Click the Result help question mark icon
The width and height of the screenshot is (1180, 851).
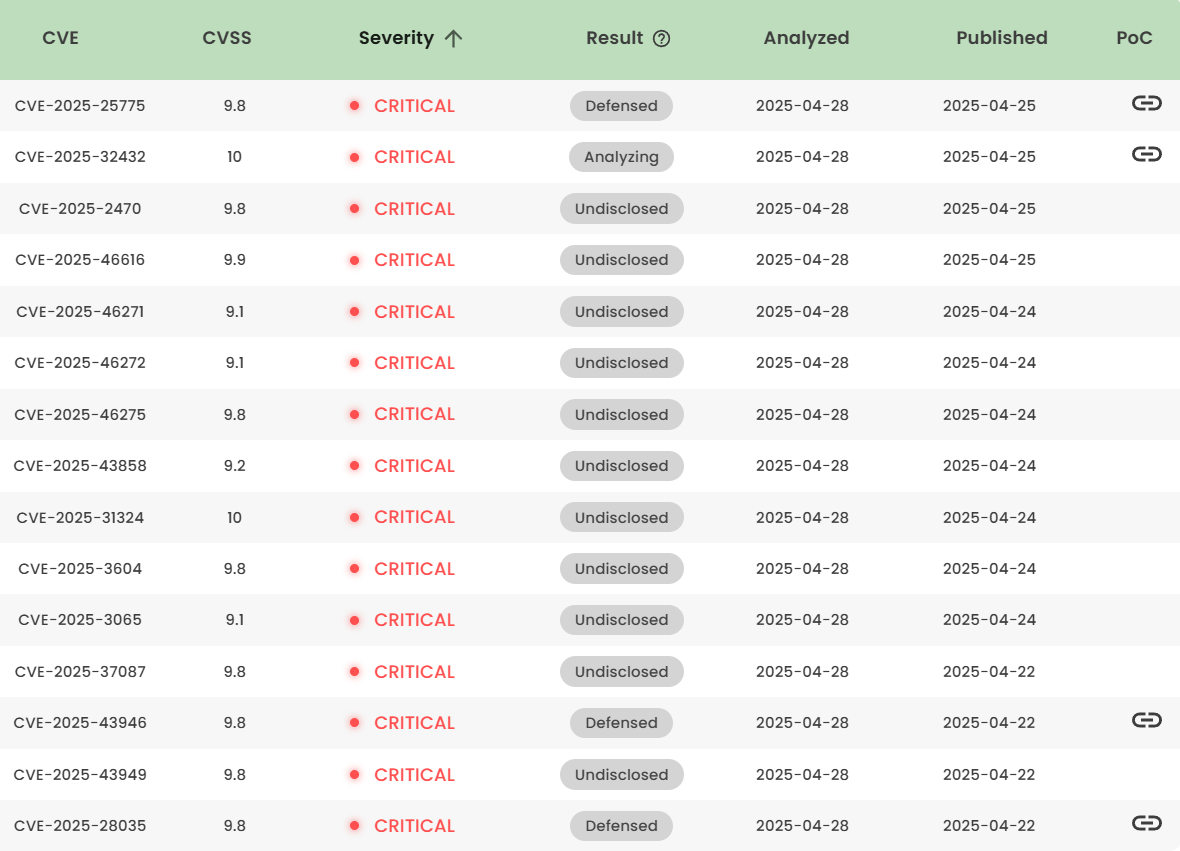(x=661, y=39)
